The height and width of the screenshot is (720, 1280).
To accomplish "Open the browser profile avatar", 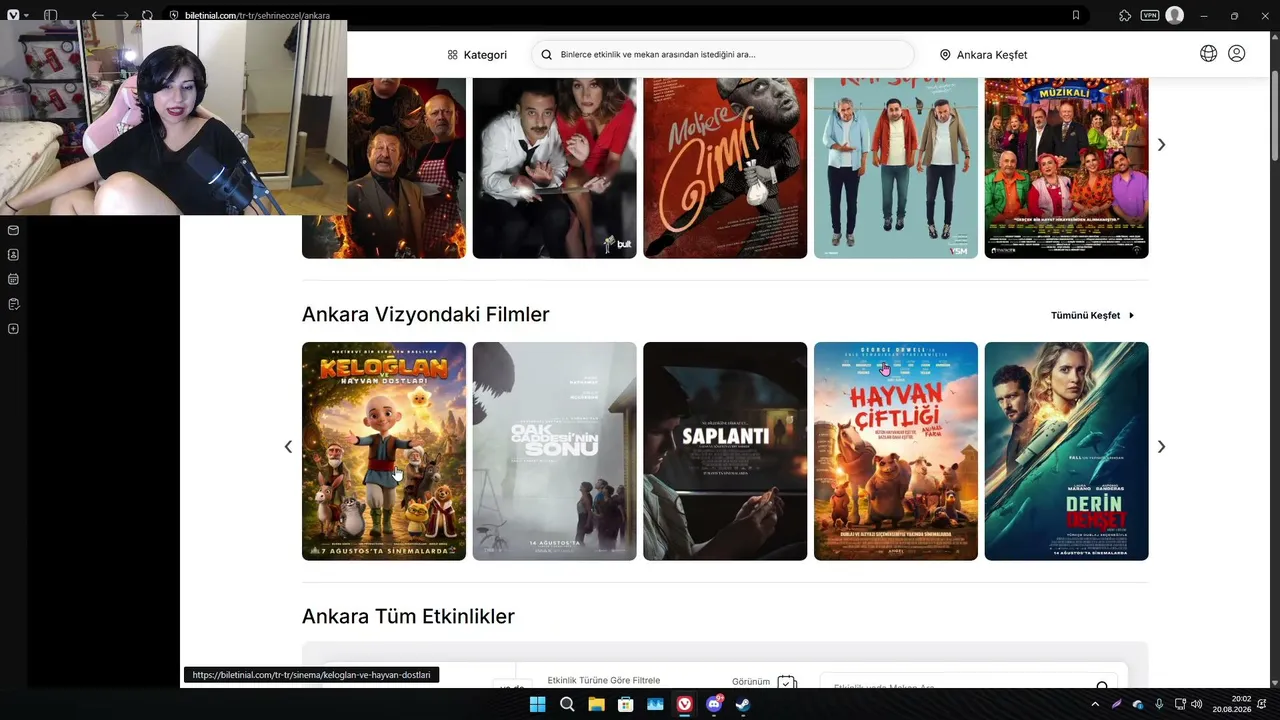I will [x=1175, y=15].
